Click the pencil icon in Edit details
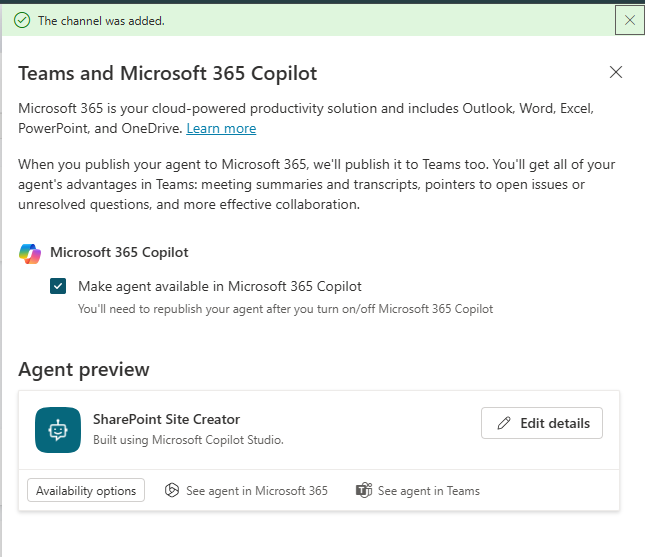Viewport: 645px width, 557px height. [x=504, y=423]
